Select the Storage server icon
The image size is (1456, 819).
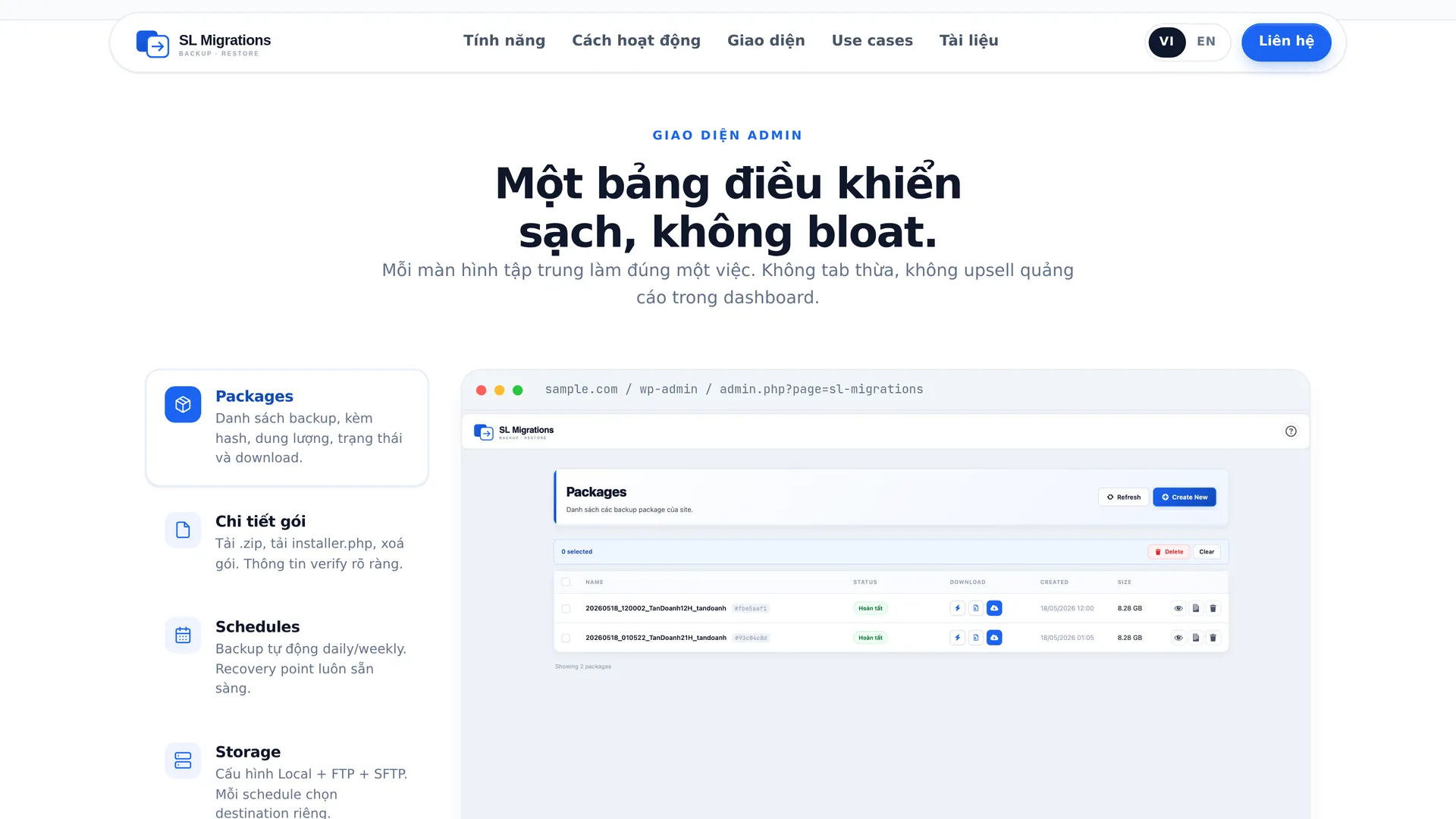tap(183, 760)
